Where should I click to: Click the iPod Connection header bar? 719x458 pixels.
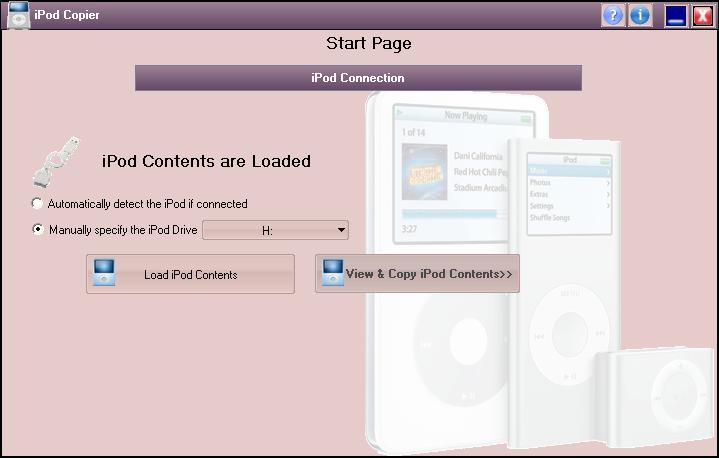[x=358, y=78]
